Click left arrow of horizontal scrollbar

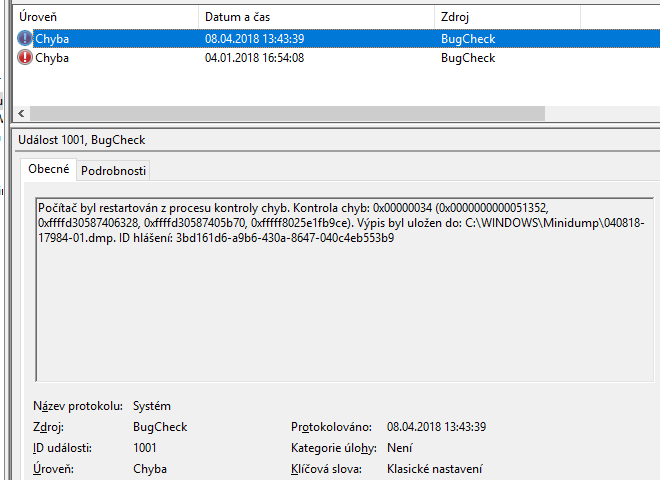coord(21,113)
